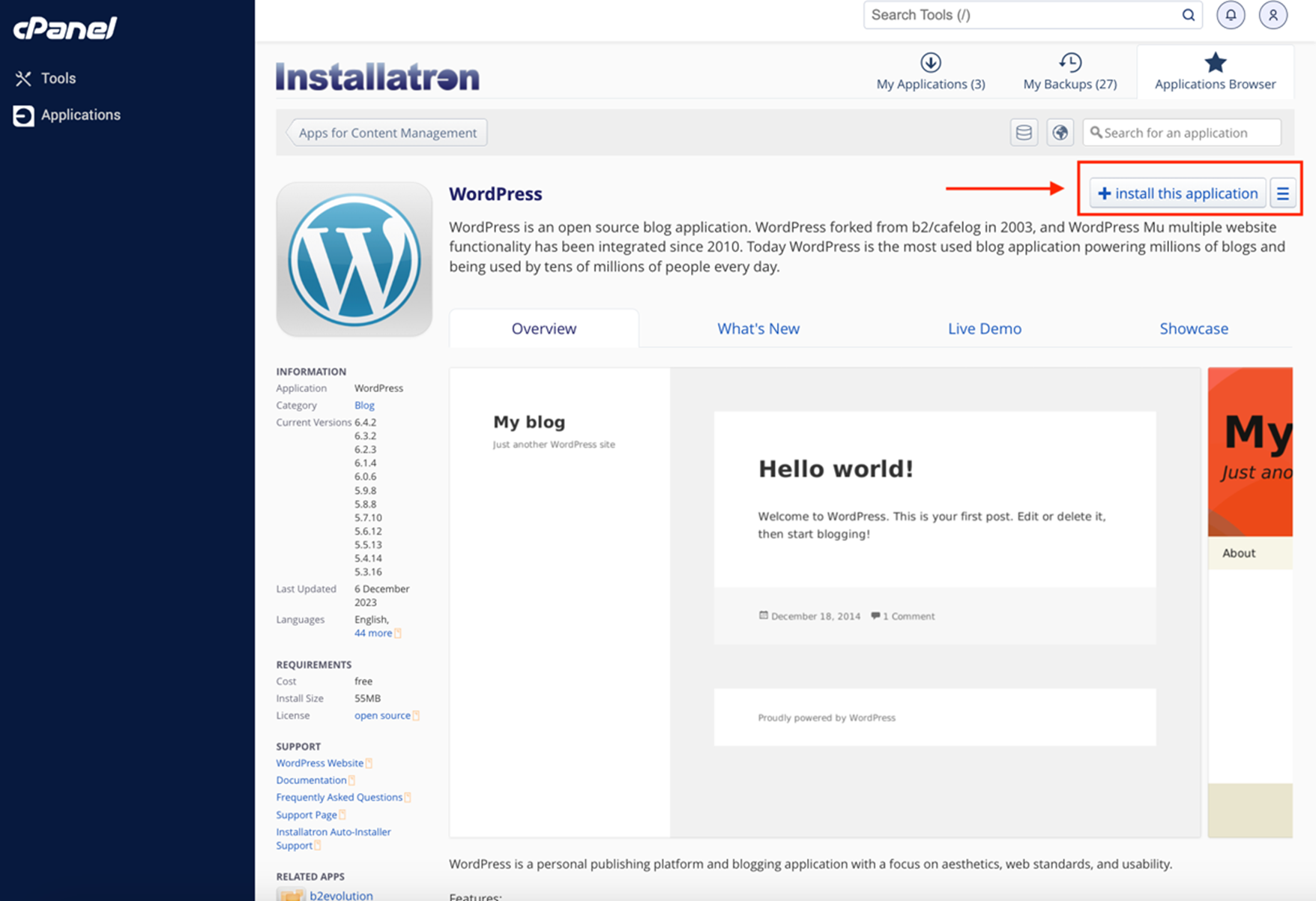Open My Applications (3) tab
The image size is (1316, 901).
coord(930,72)
